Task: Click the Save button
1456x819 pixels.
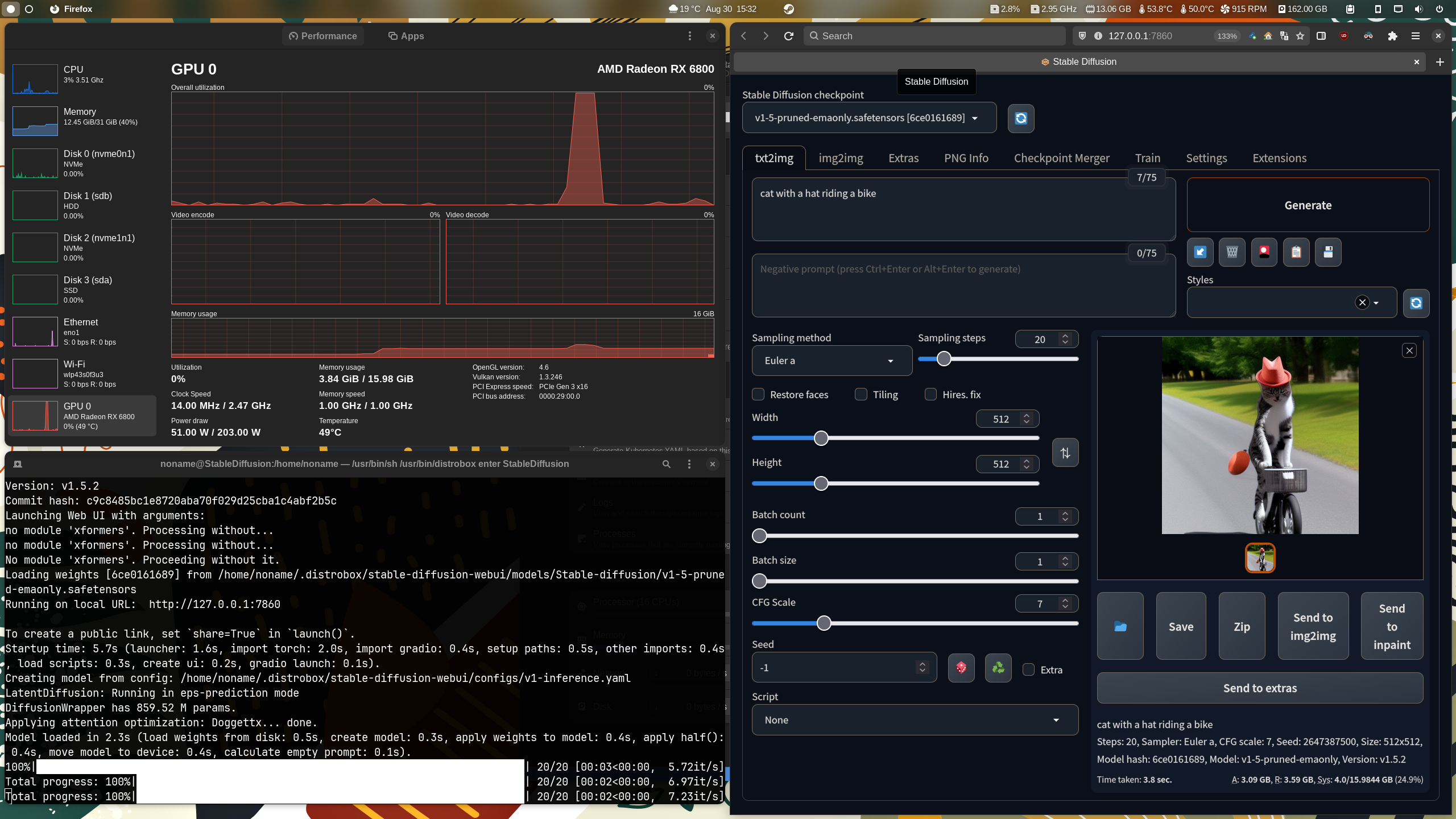Action: point(1181,626)
